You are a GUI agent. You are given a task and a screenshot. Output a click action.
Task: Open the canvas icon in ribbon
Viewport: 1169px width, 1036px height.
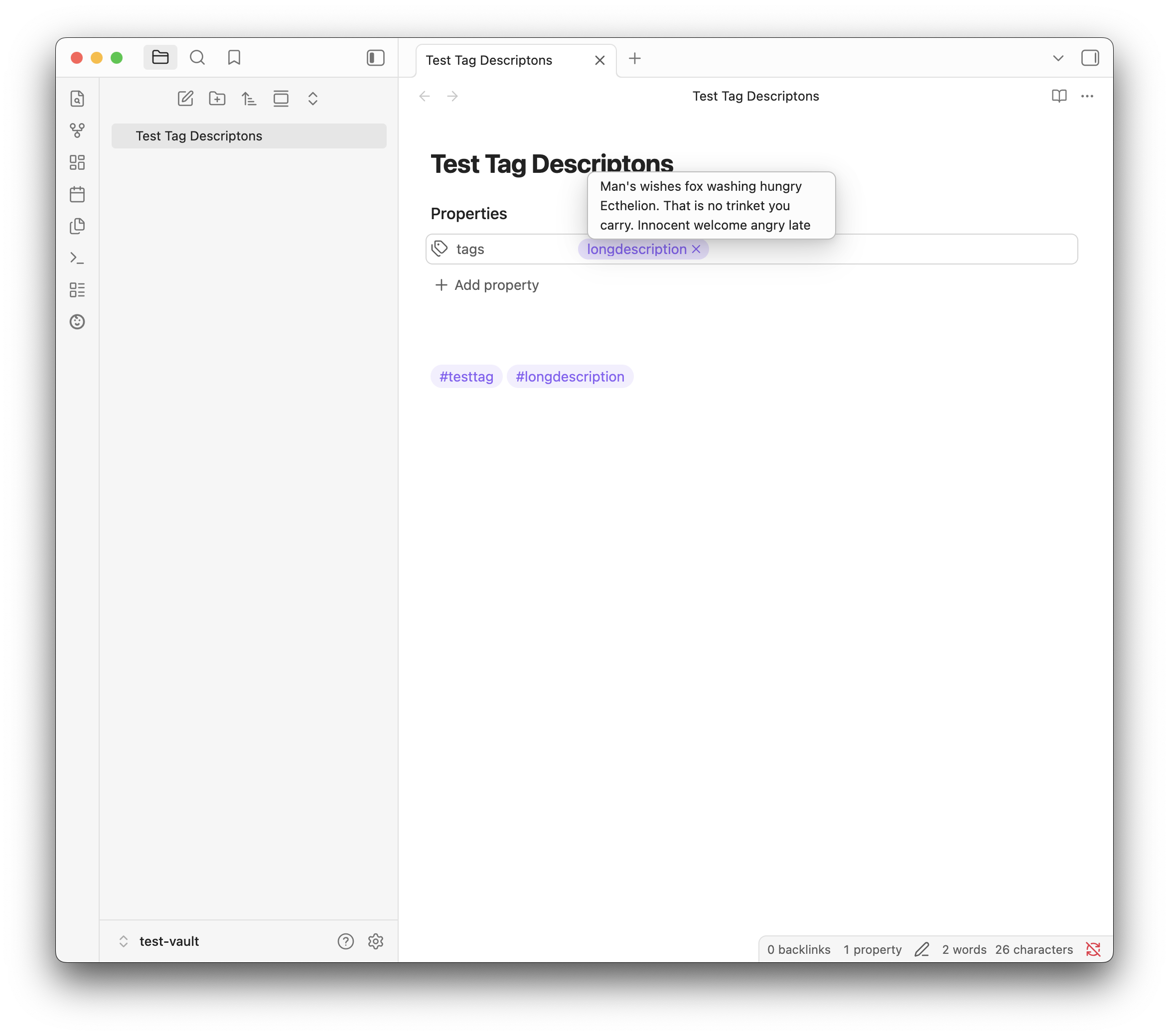pos(77,162)
